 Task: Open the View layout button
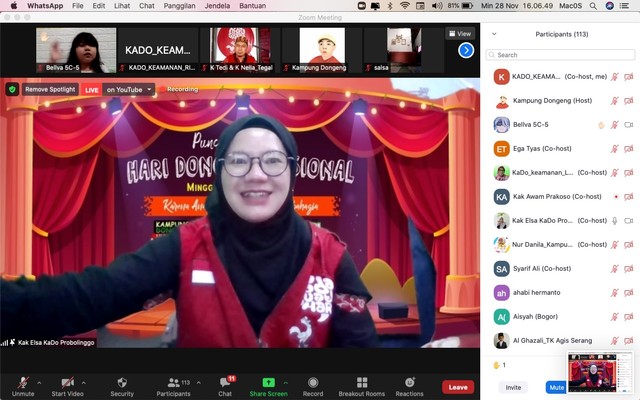point(460,34)
